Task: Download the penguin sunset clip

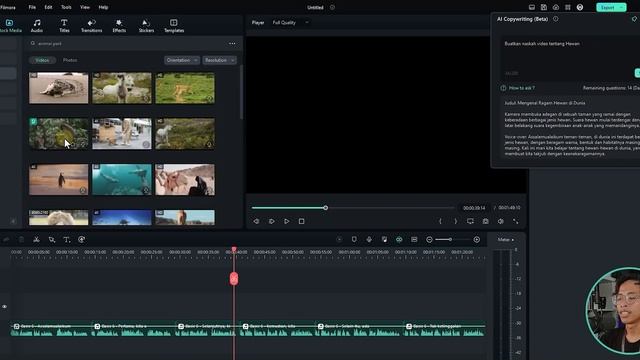Action: 83,190
